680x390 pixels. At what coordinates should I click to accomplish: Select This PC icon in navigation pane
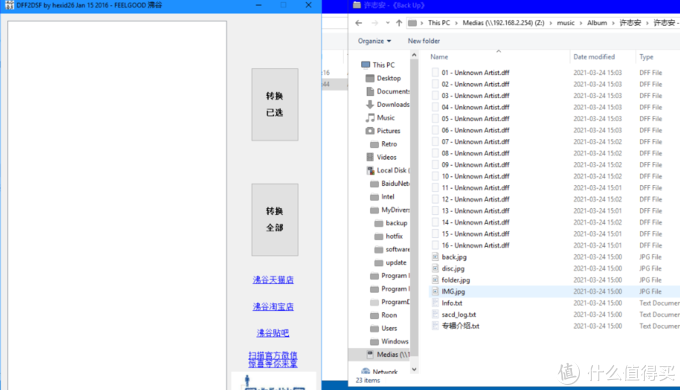tap(366, 65)
